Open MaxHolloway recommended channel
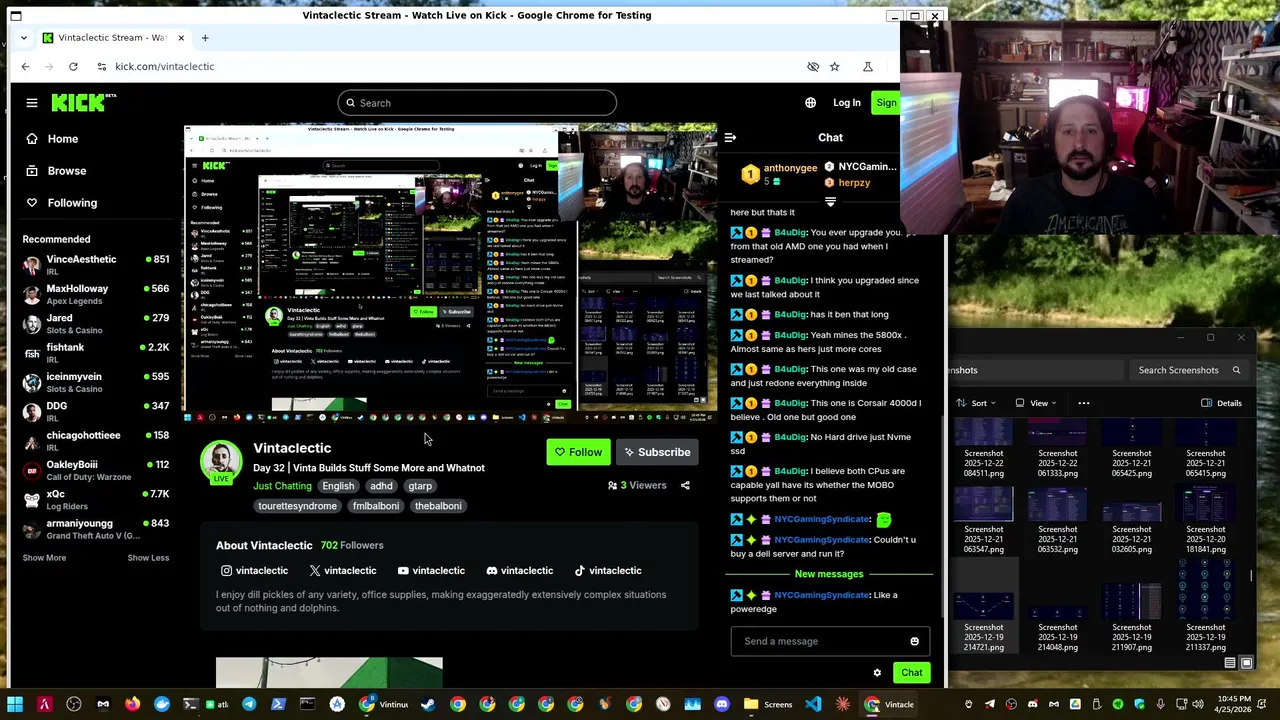1280x720 pixels. (96, 294)
